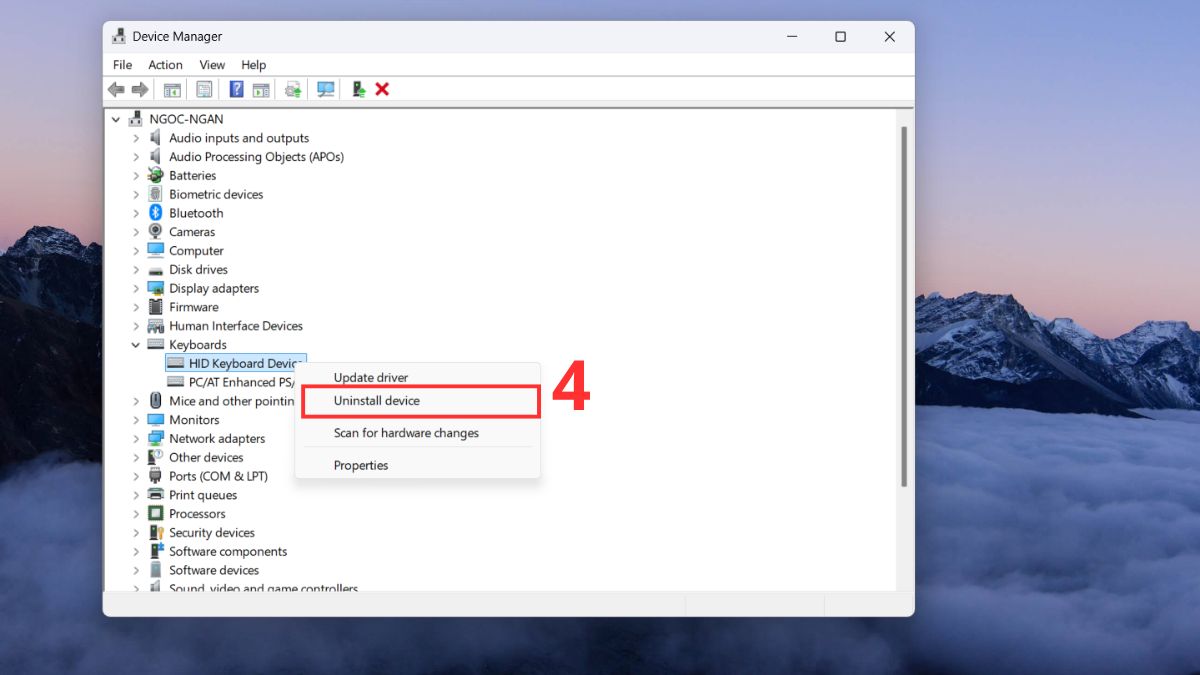Image resolution: width=1200 pixels, height=675 pixels.
Task: Select the Scan for hardware changes toolbar icon
Action: (326, 89)
